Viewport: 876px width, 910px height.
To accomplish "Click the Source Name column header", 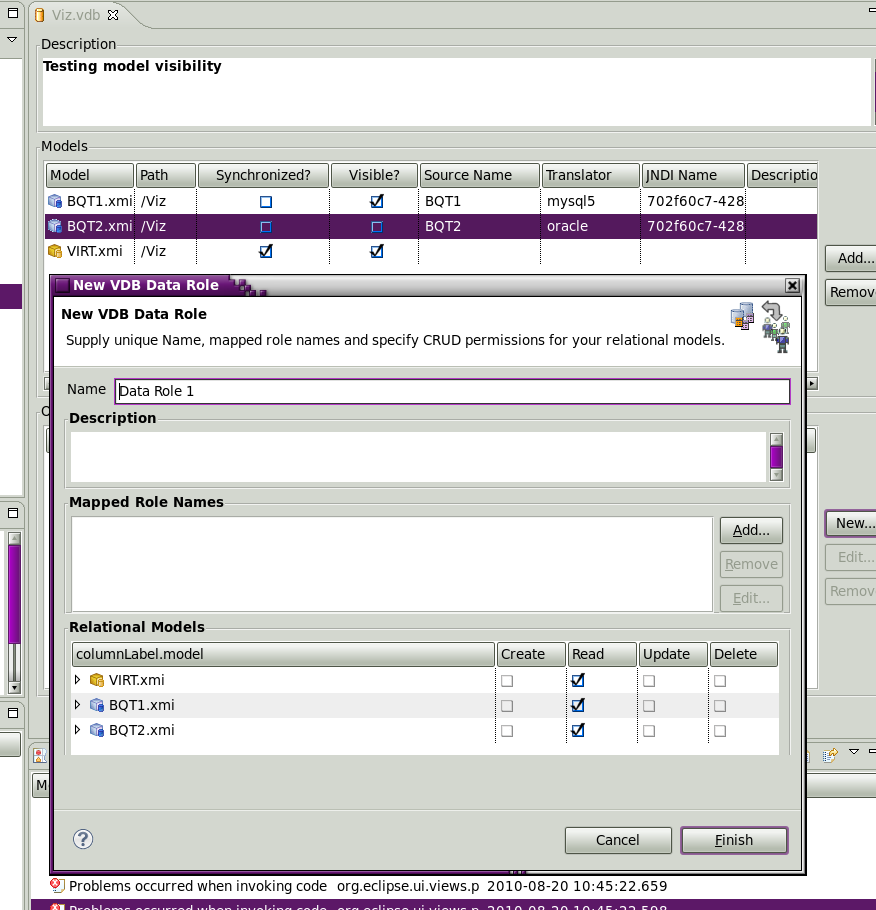I will pyautogui.click(x=480, y=175).
